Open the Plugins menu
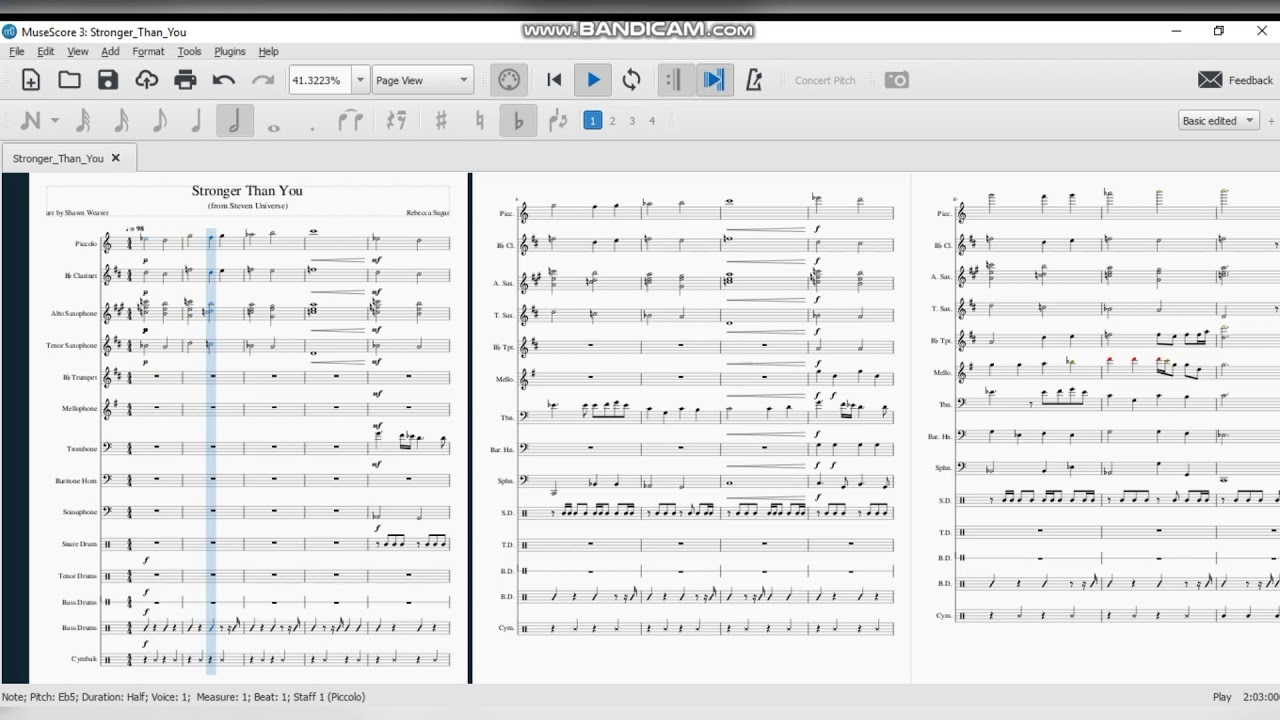Screen dimensions: 1280x720 [230, 52]
